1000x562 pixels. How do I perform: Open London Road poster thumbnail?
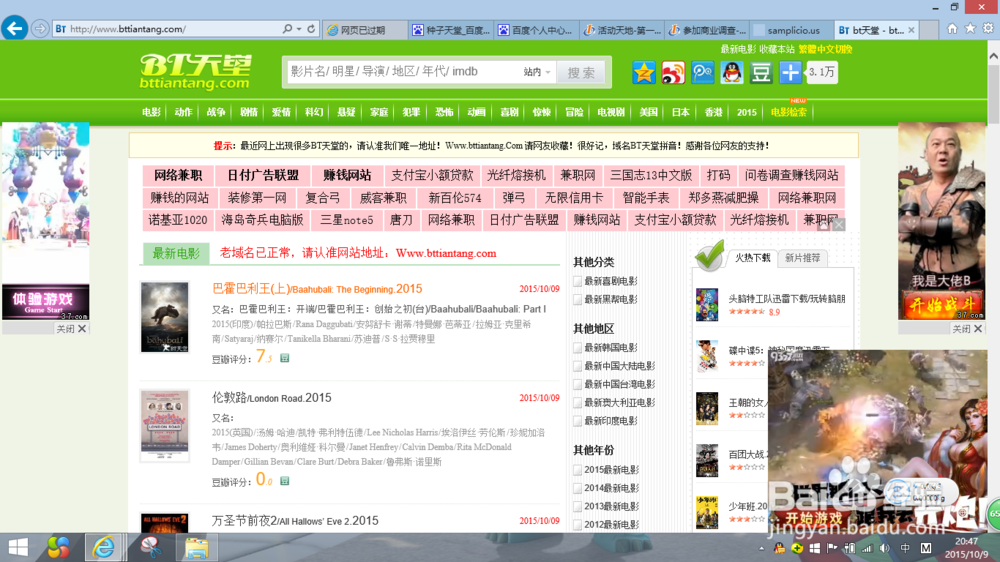pyautogui.click(x=165, y=425)
